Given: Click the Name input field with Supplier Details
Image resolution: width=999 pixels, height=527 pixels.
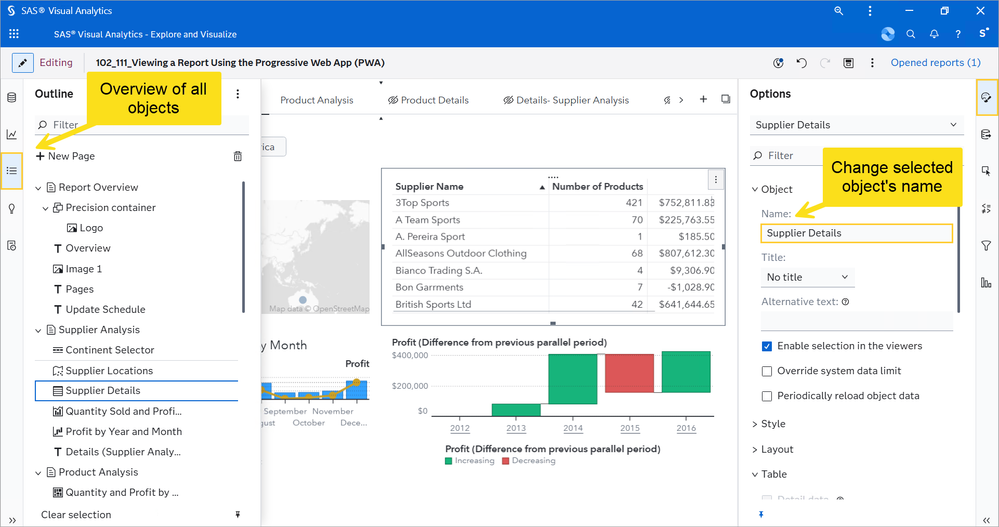Looking at the screenshot, I should tap(856, 233).
